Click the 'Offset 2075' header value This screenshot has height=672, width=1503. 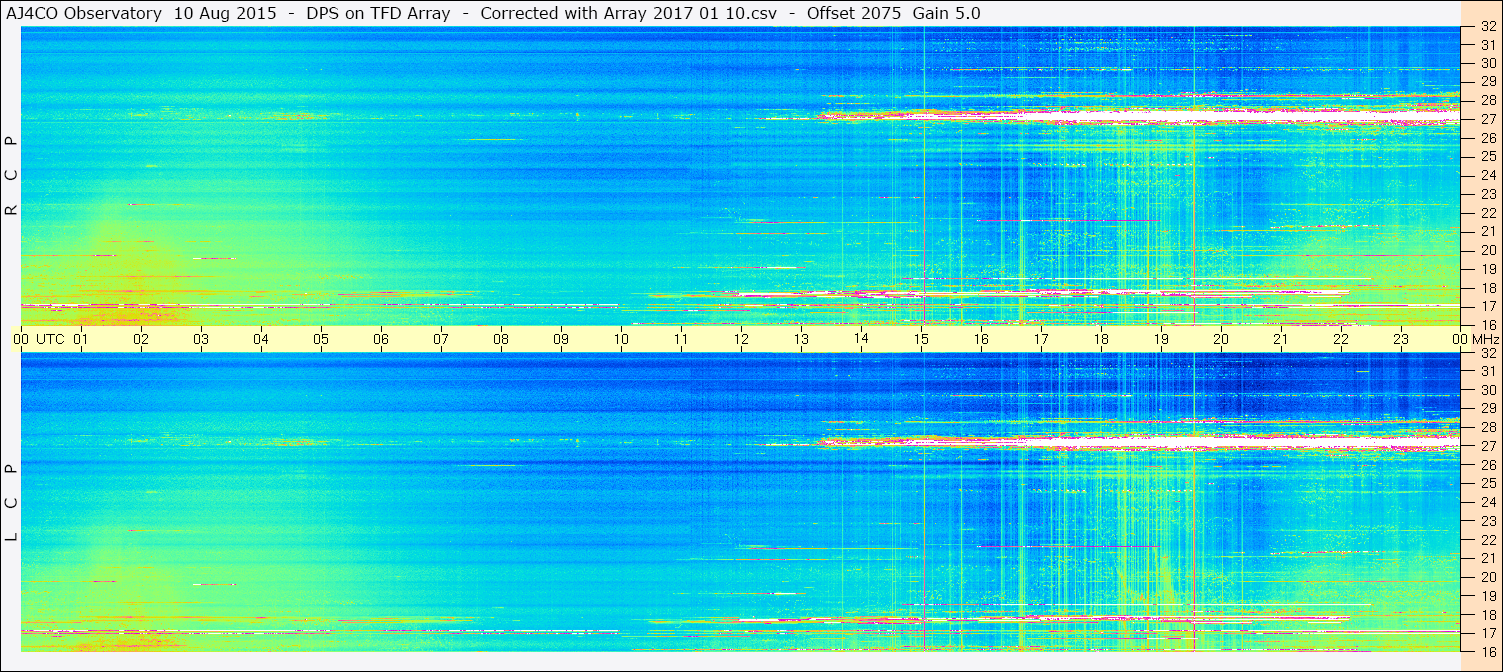[852, 13]
